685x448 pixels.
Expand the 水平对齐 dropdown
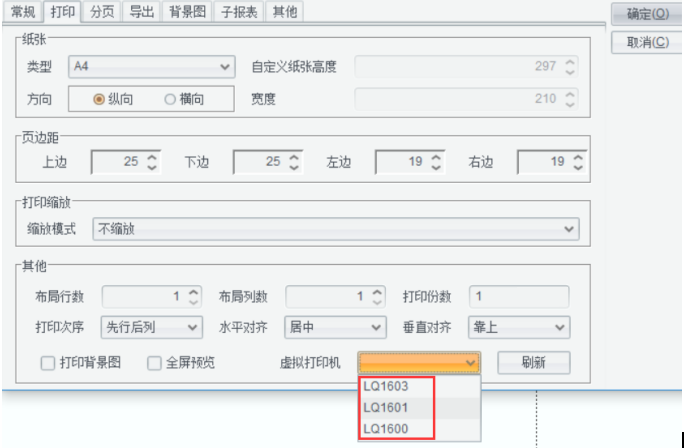point(335,327)
